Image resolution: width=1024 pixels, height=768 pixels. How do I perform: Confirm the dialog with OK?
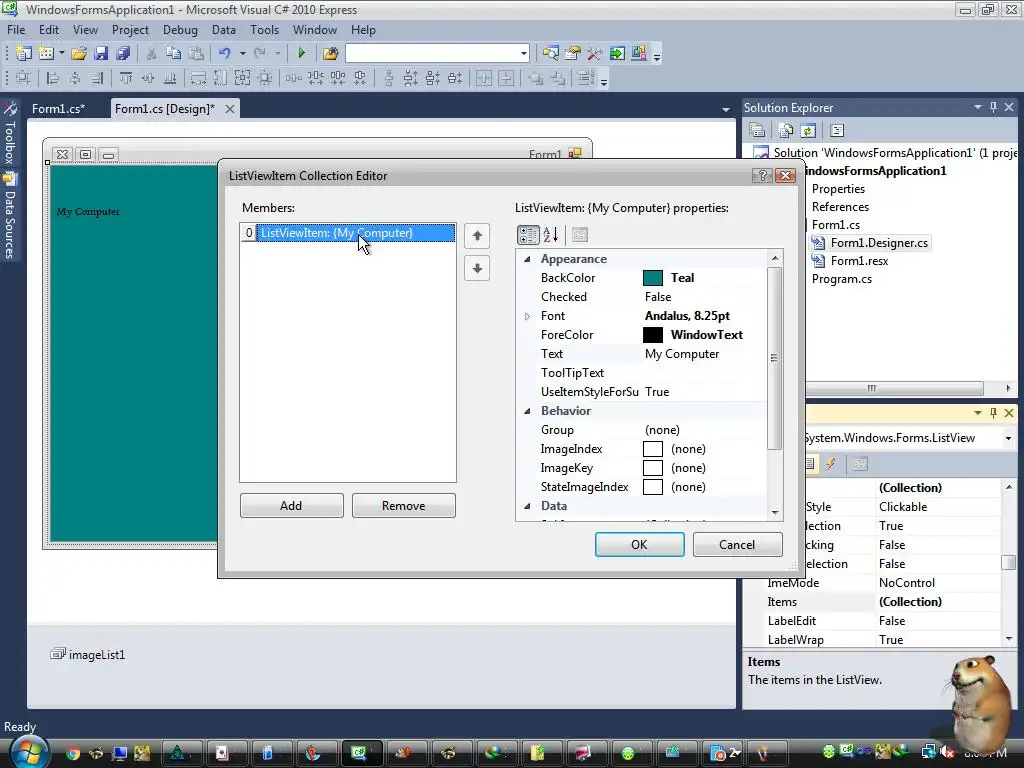click(x=639, y=545)
